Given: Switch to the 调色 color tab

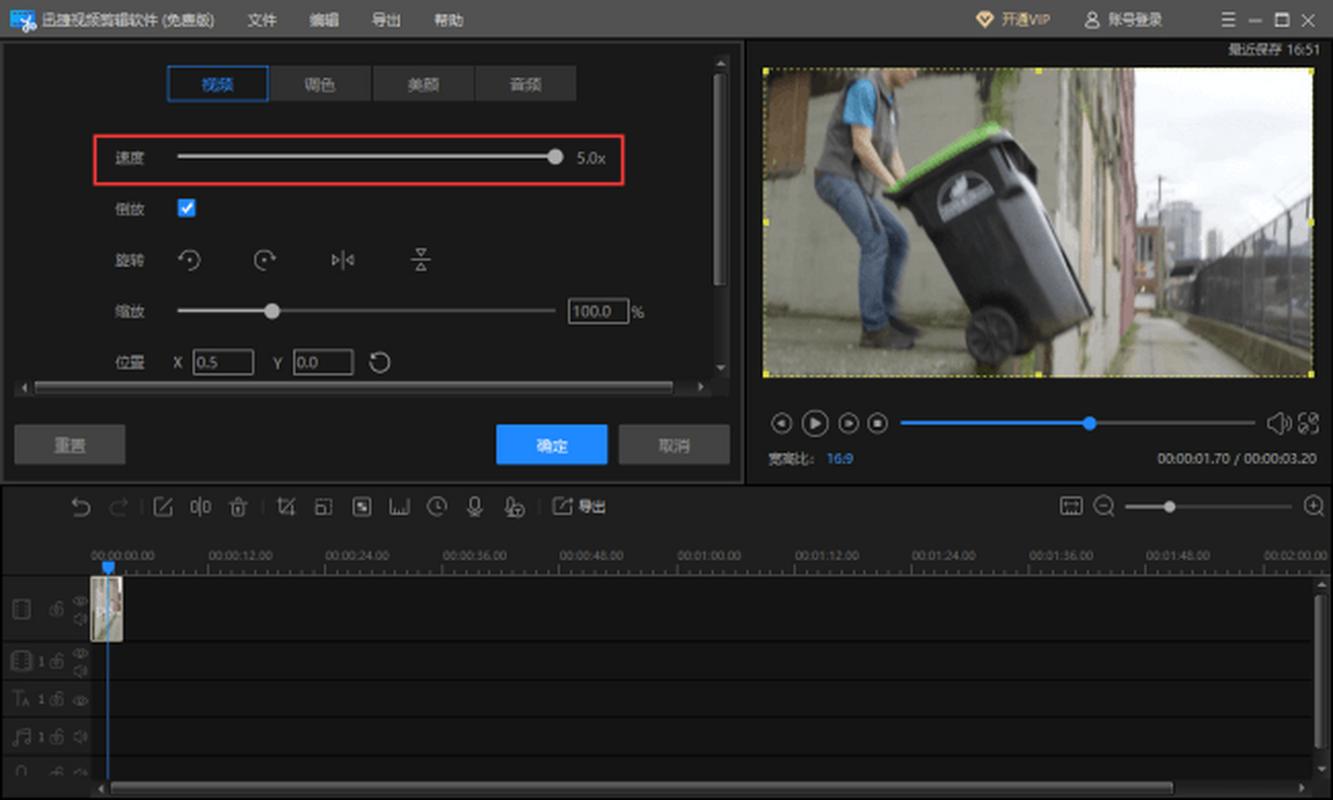Looking at the screenshot, I should coord(320,85).
